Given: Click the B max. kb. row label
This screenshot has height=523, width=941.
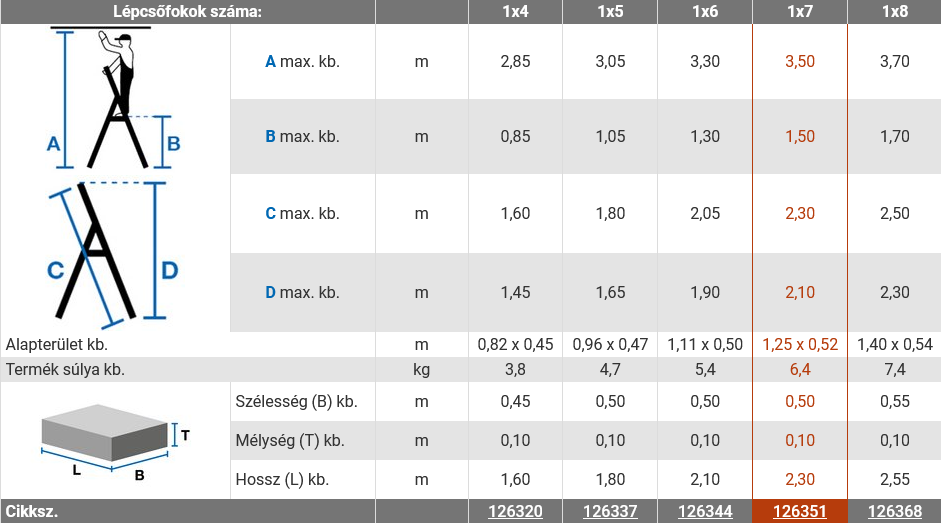Looking at the screenshot, I should (x=302, y=136).
